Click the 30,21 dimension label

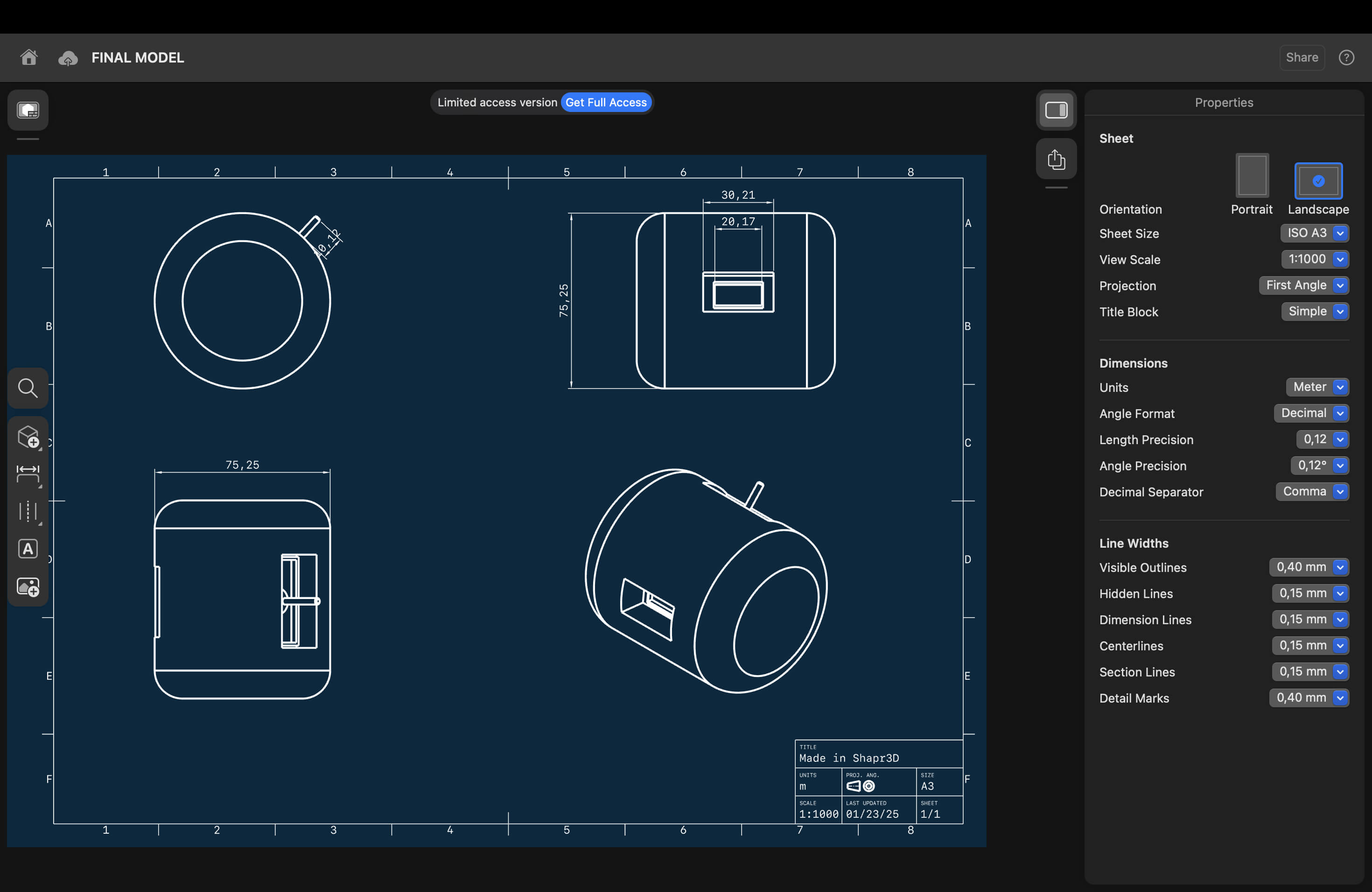[x=738, y=195]
